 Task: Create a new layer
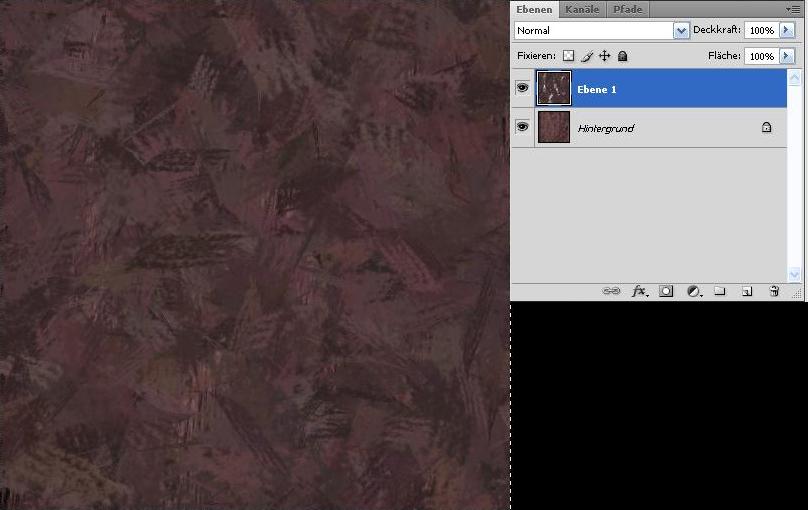pos(747,292)
